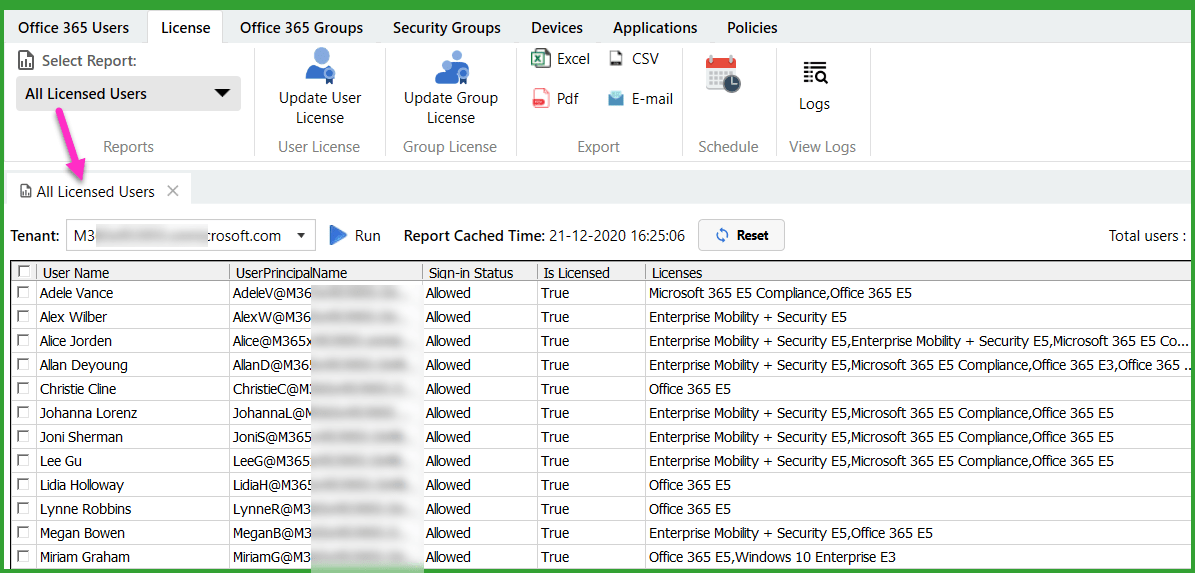1195x573 pixels.
Task: Check the box for Lee Gu
Action: (24, 461)
